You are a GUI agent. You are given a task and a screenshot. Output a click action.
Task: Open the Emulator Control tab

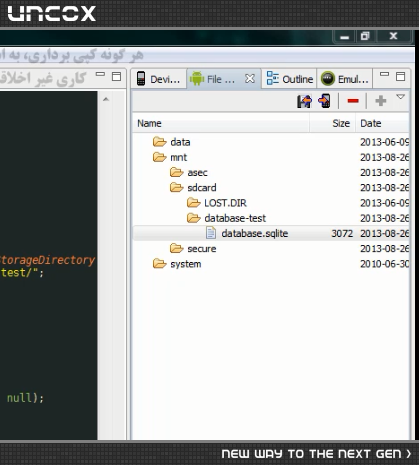(x=345, y=79)
